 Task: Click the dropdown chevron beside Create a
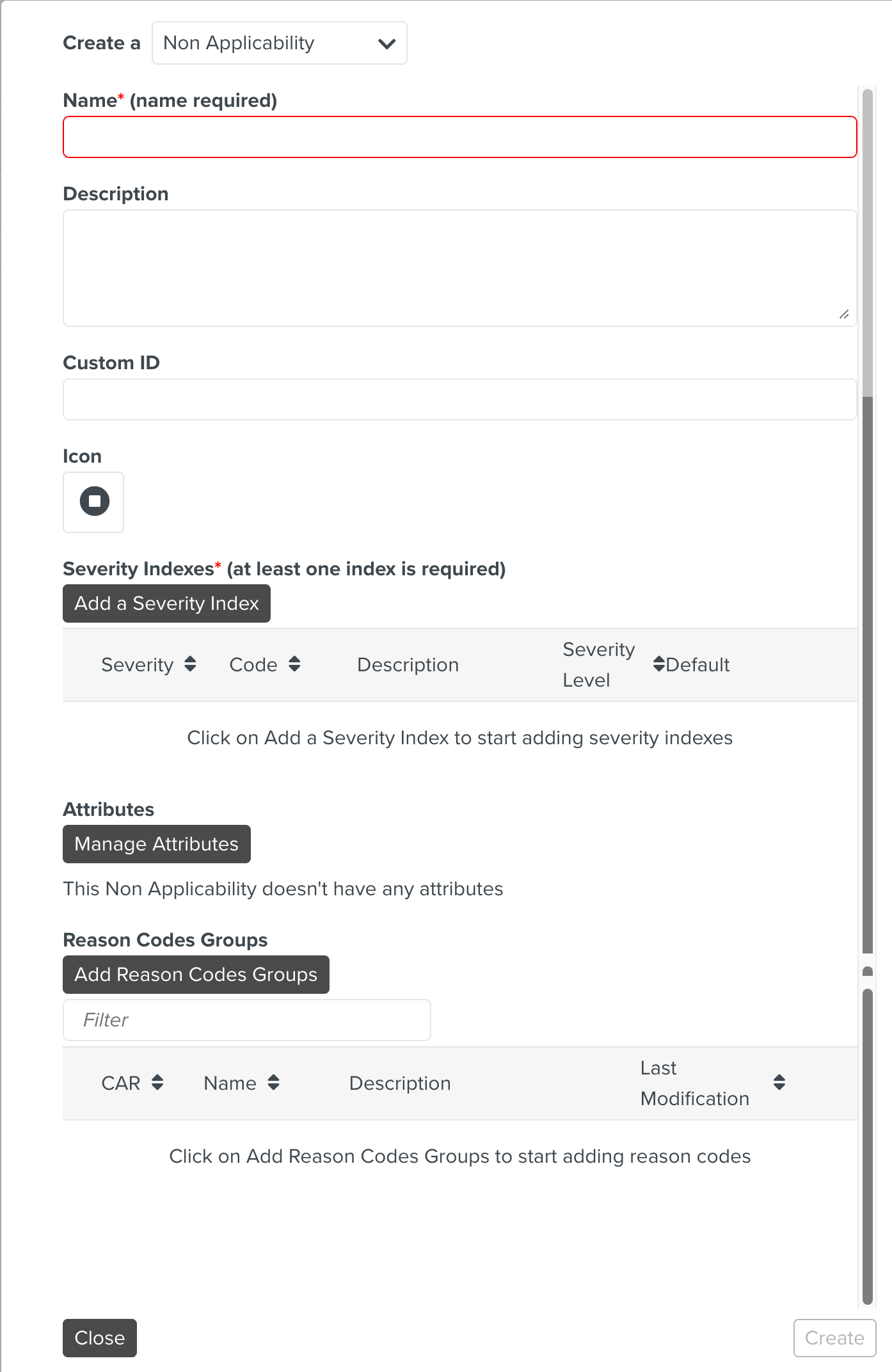[x=386, y=44]
